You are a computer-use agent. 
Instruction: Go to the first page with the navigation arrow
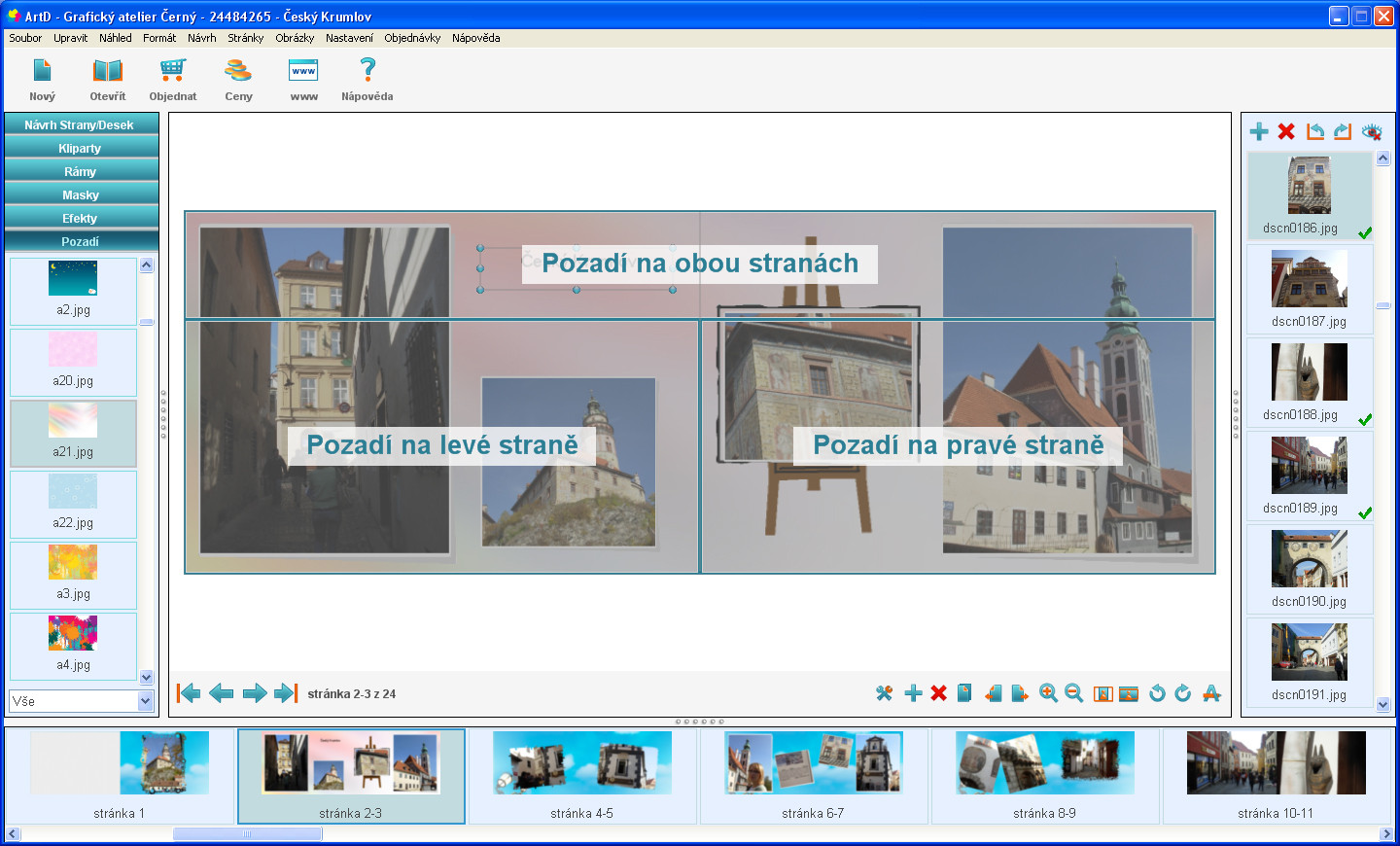189,693
